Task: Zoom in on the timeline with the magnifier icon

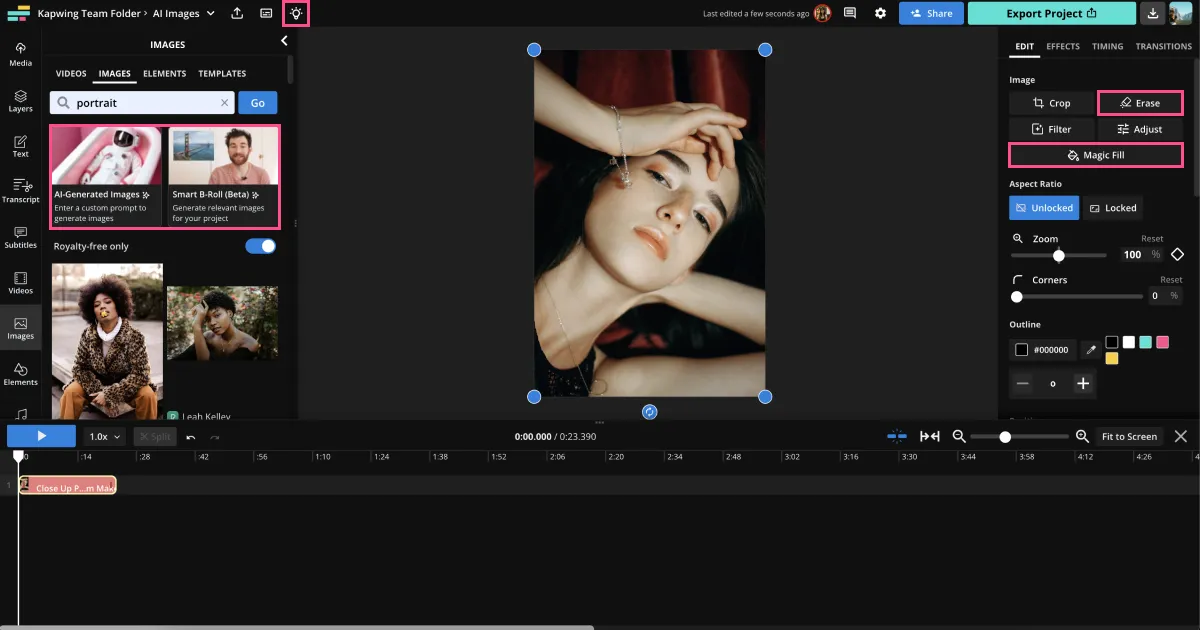Action: pyautogui.click(x=1081, y=436)
